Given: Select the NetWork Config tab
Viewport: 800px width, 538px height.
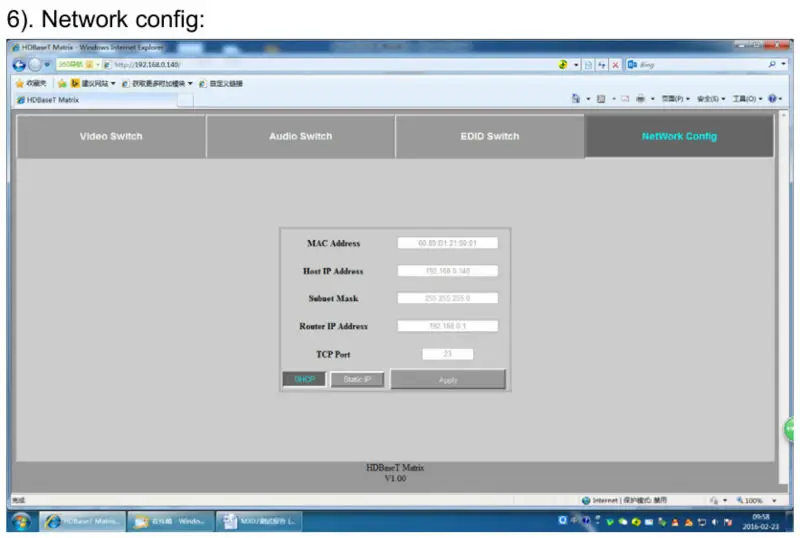Looking at the screenshot, I should [x=679, y=136].
